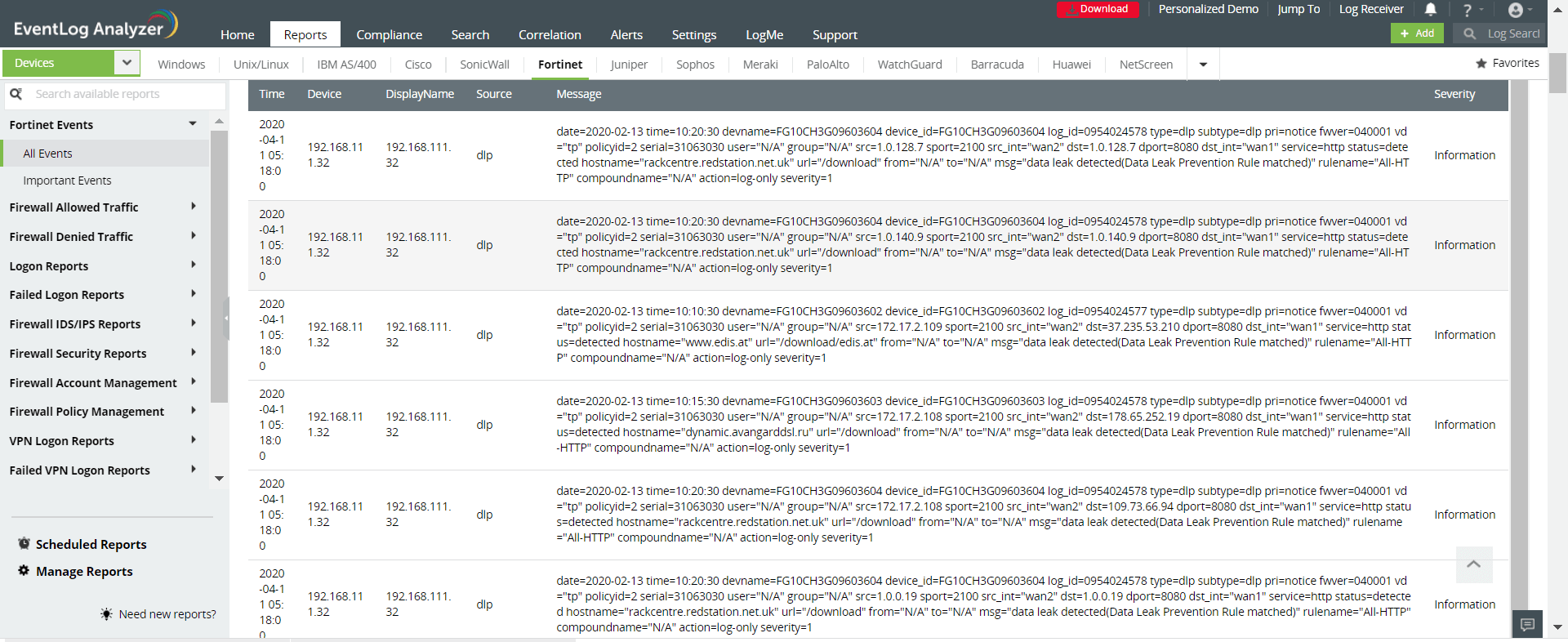Switch to Meraki device reports
This screenshot has height=642, width=1568.
[760, 65]
